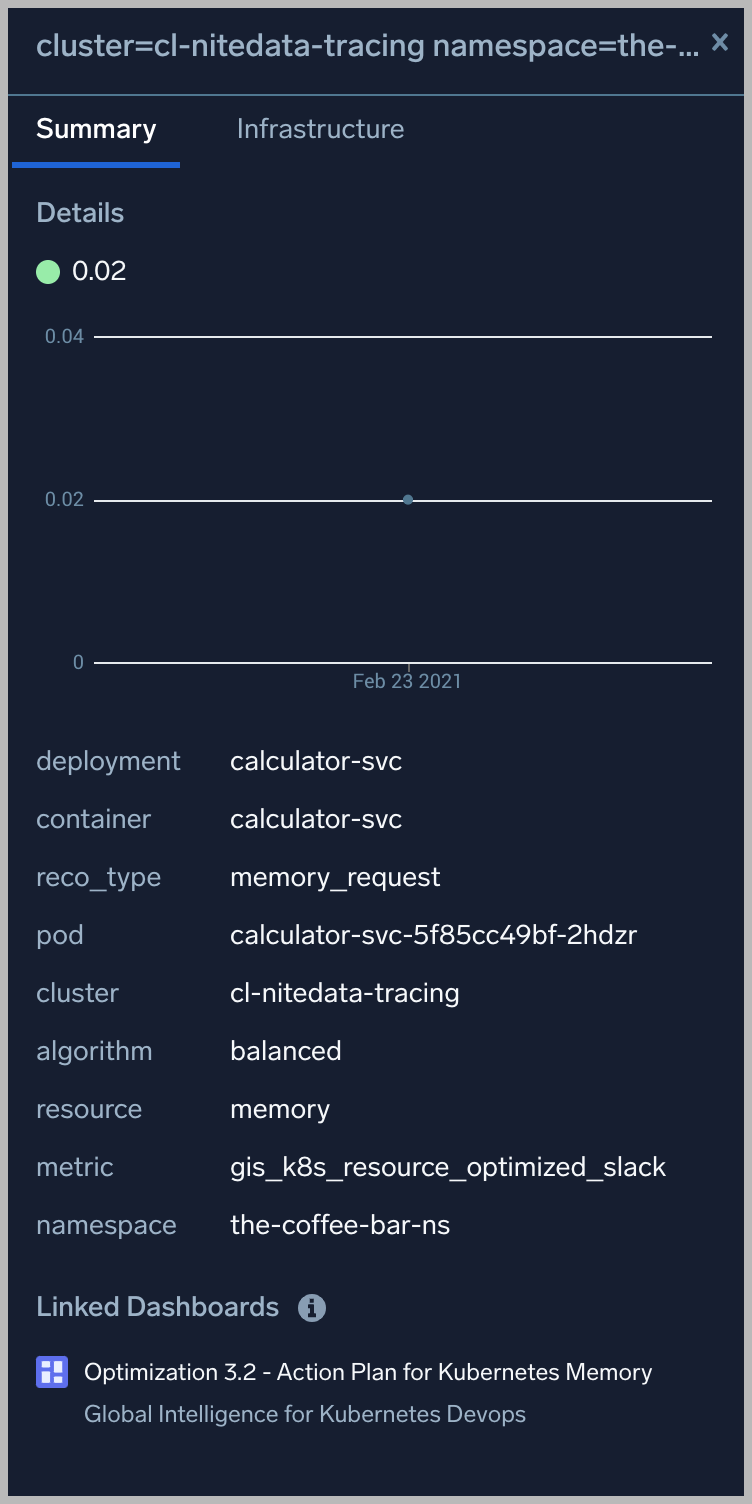Open Global Intelligence for Kubernetes Devops link
This screenshot has width=752, height=1504.
(304, 1414)
